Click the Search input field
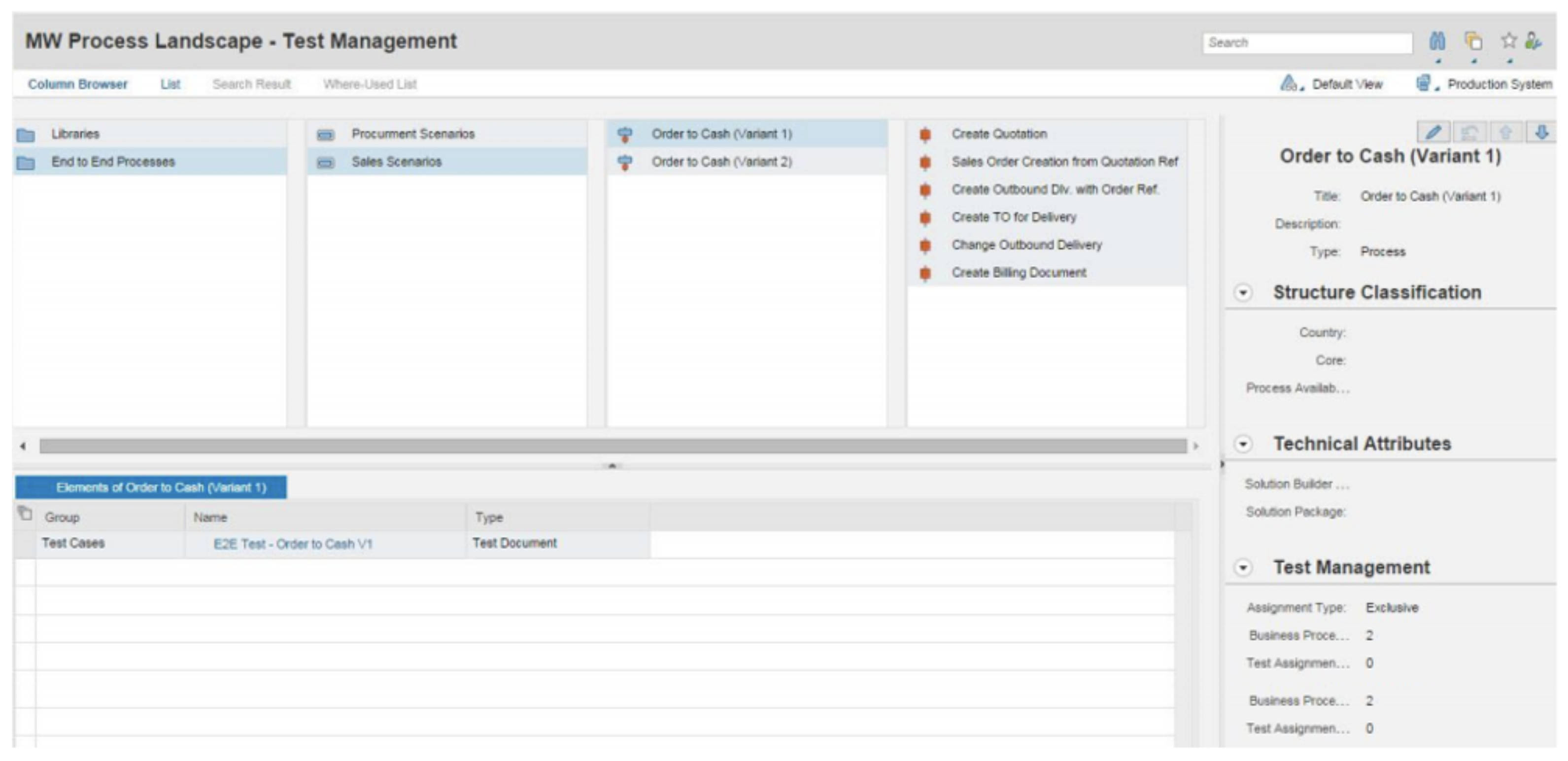The height and width of the screenshot is (761, 1568). 1306,42
